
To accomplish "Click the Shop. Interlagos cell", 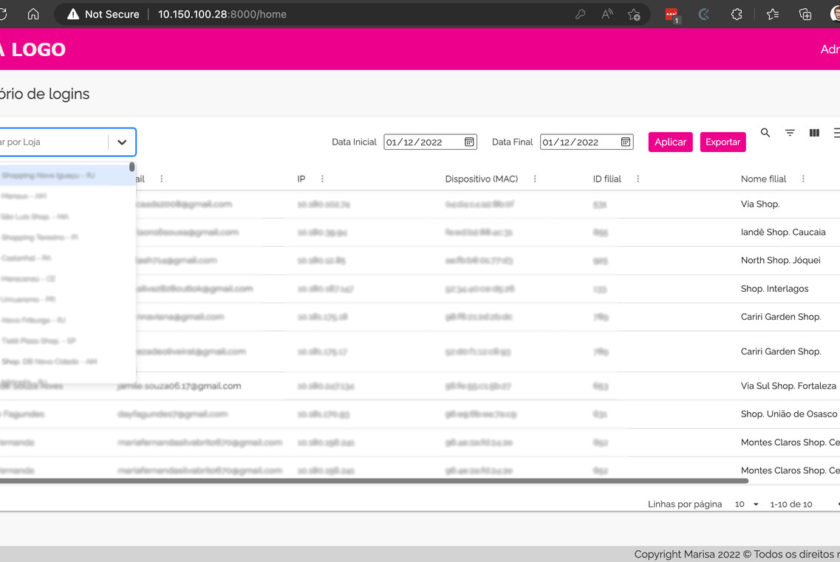I will (774, 289).
